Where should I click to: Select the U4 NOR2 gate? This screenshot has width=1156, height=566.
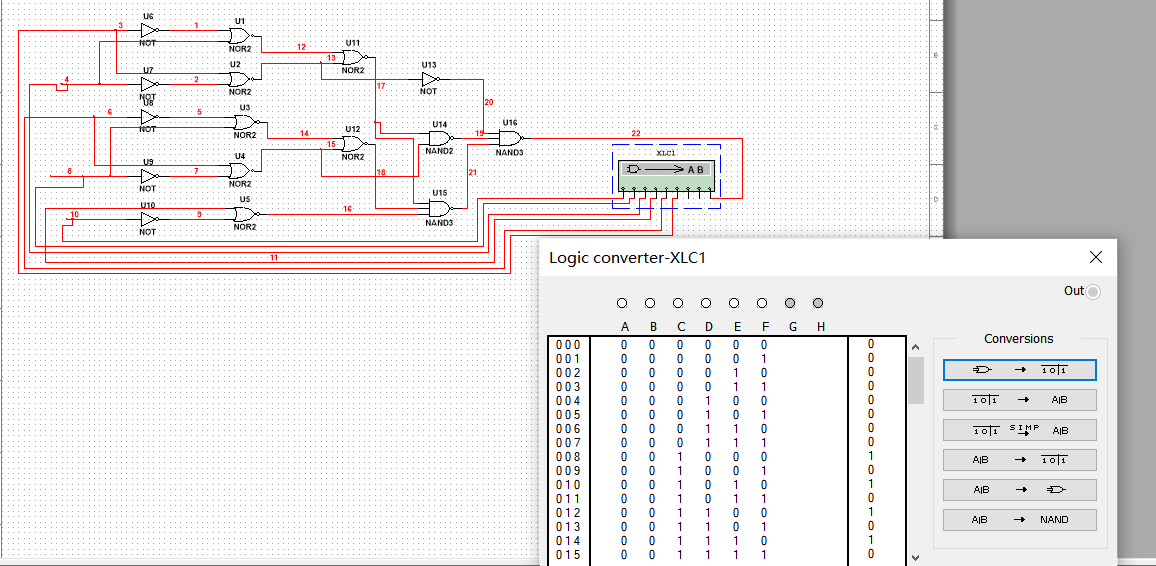(x=240, y=170)
